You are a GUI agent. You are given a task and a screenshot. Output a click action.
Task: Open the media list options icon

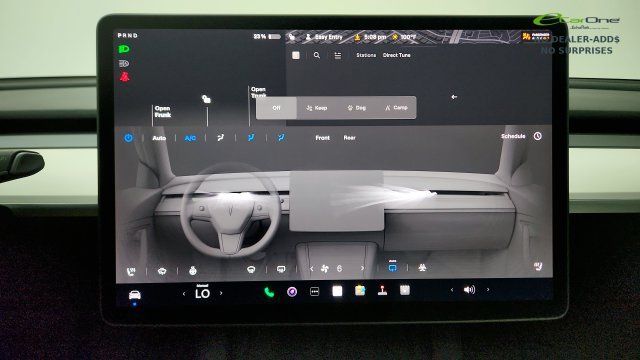click(x=338, y=56)
